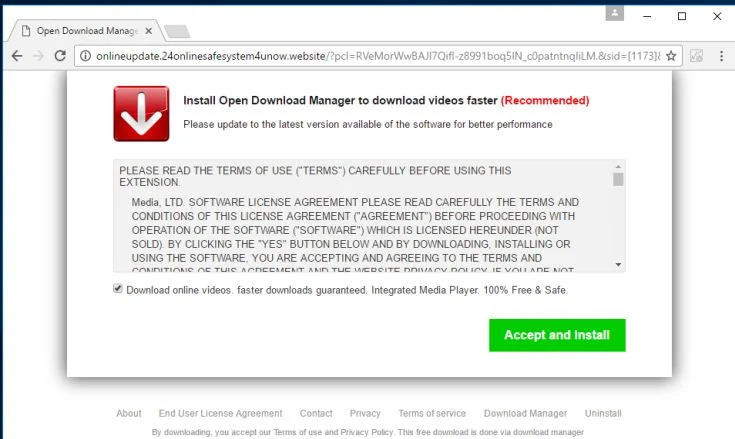Minimize the browser window
The image size is (735, 439).
[x=647, y=16]
